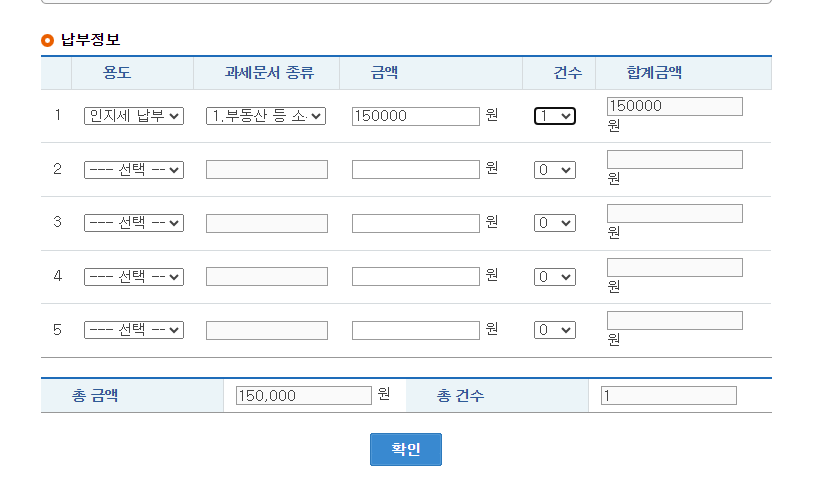This screenshot has height=480, width=826.
Task: Click row number 5 in the table
Action: [x=57, y=330]
